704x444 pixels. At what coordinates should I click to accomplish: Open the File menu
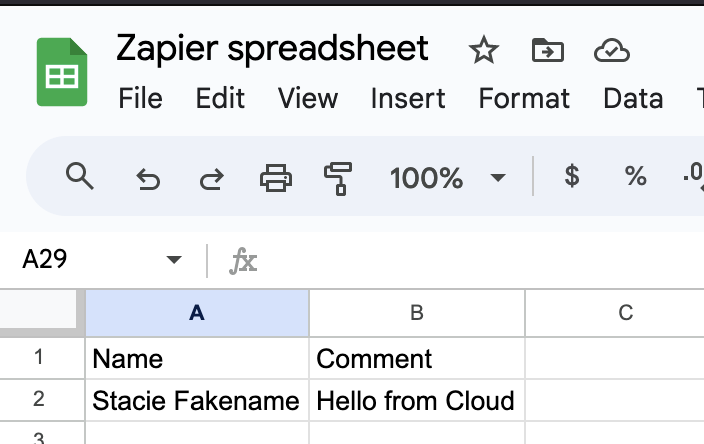coord(140,98)
